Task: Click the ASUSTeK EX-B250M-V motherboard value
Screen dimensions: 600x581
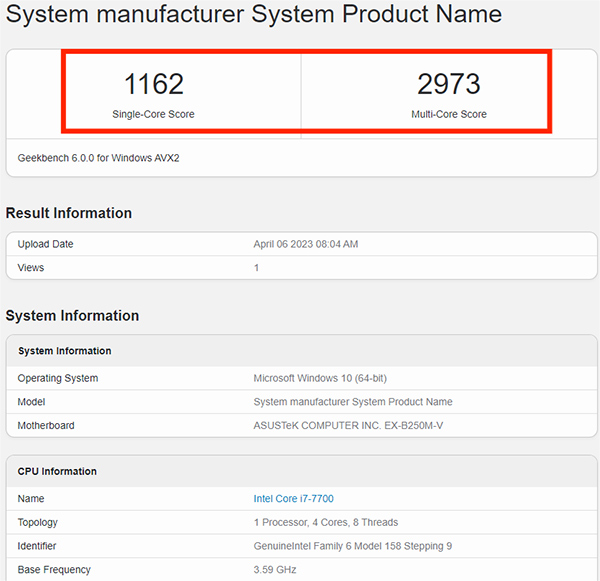Action: tap(349, 426)
